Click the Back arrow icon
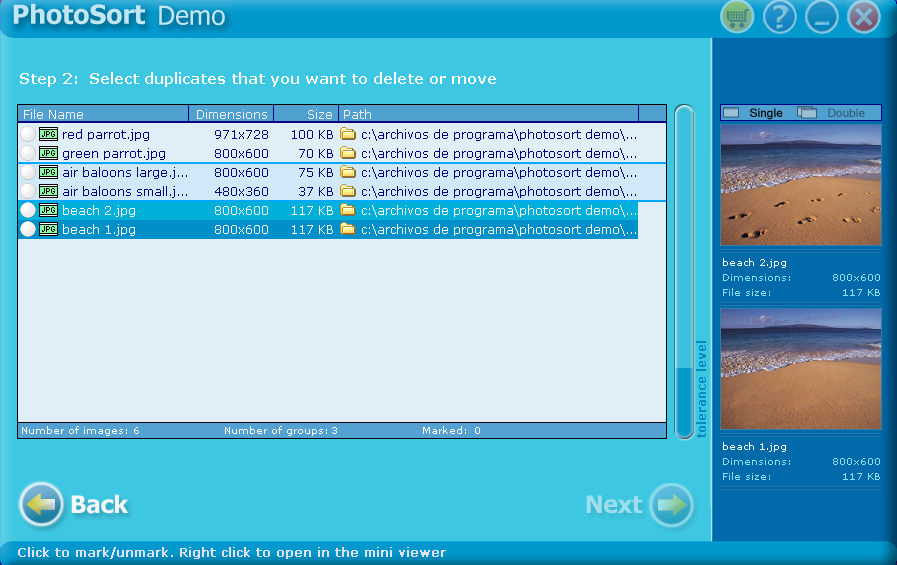 [x=41, y=504]
